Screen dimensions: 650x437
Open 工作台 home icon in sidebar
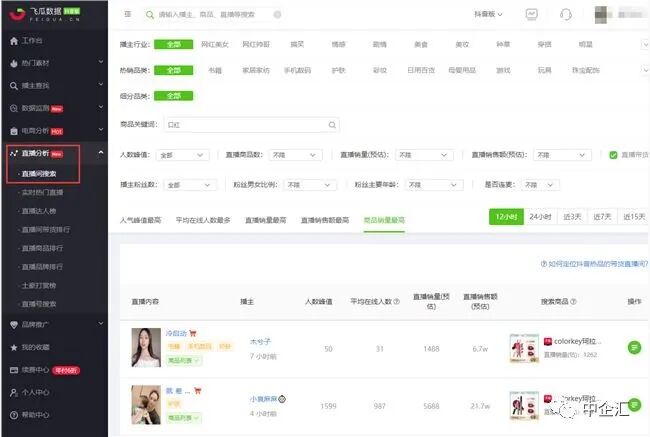(x=14, y=41)
